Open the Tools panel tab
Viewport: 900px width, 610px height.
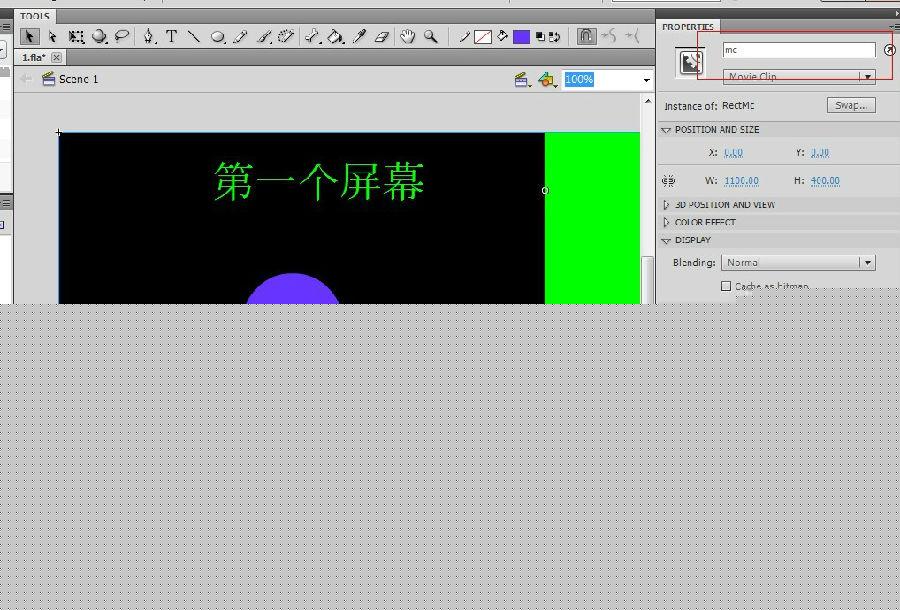[x=35, y=15]
